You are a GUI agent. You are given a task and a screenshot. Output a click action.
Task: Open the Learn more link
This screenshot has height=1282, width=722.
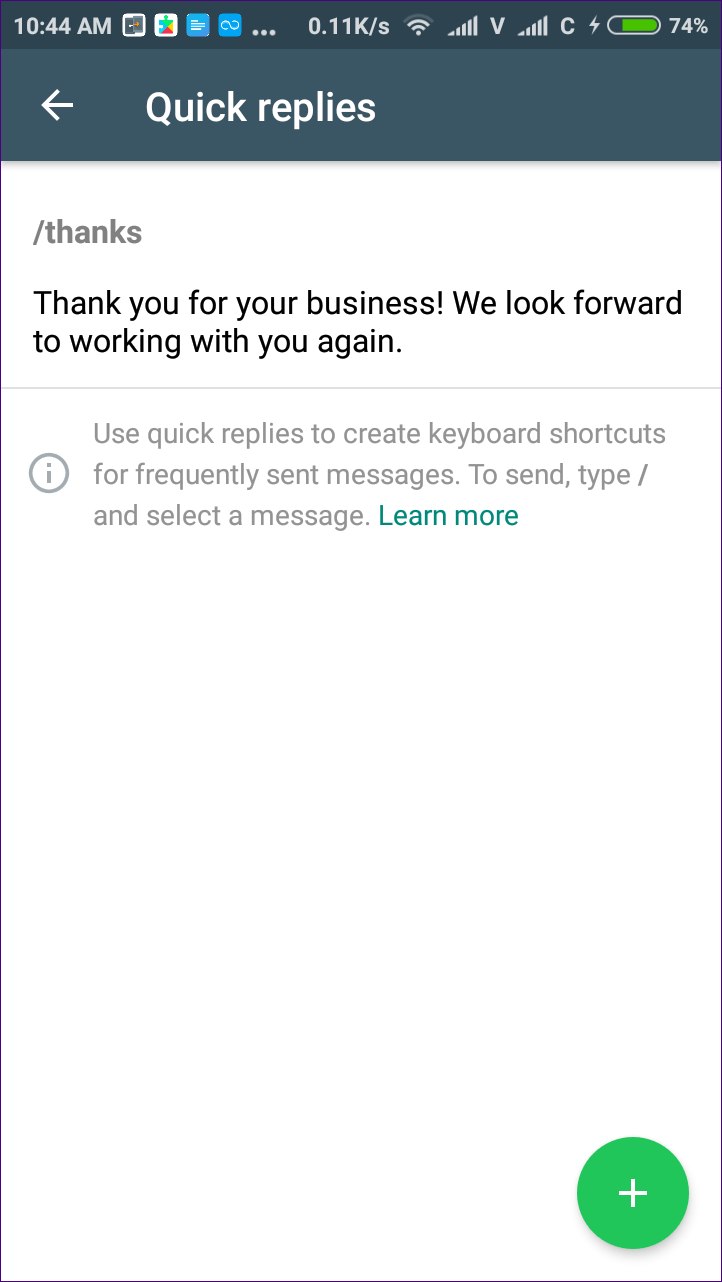(448, 516)
